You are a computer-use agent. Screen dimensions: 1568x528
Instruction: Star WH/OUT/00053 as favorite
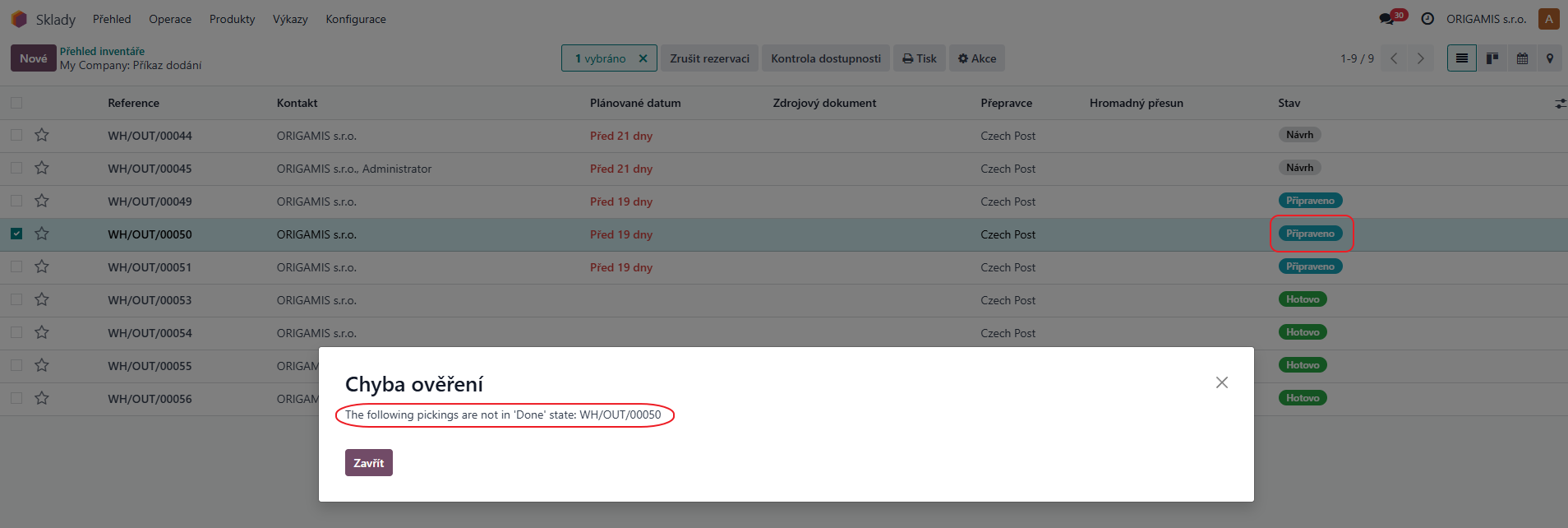[42, 299]
